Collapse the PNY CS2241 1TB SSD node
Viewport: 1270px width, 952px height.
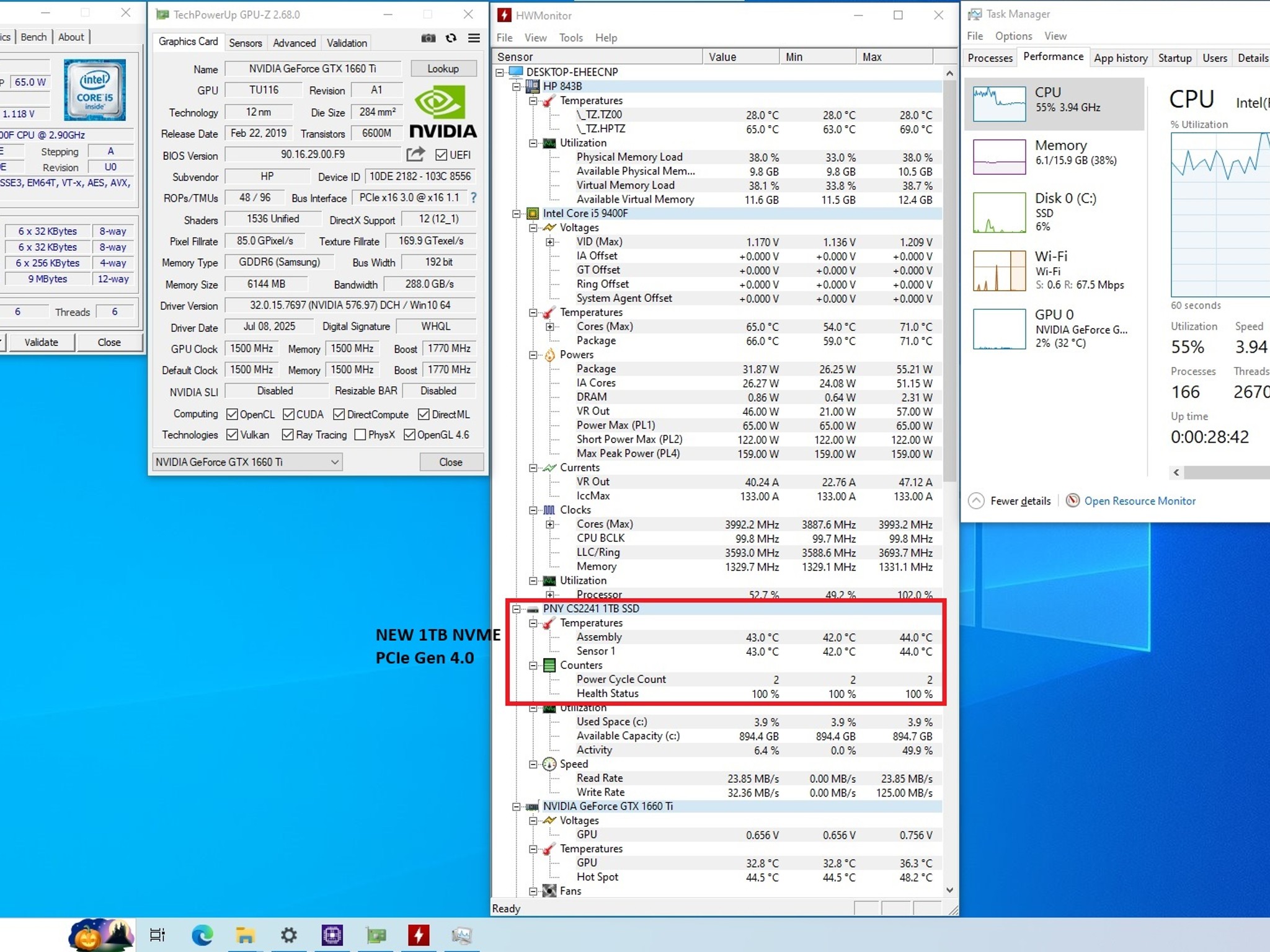point(516,609)
